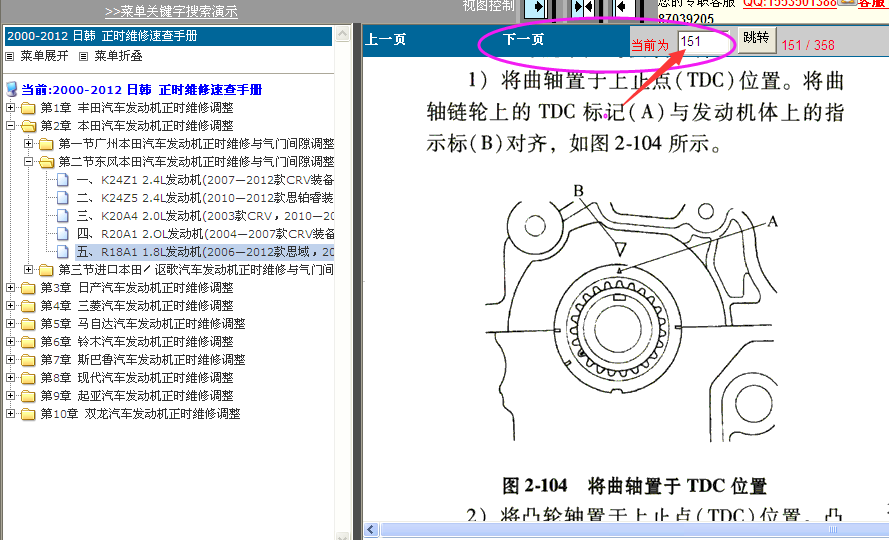
Task: Click the 菜单展开 list icon
Action: point(10,56)
